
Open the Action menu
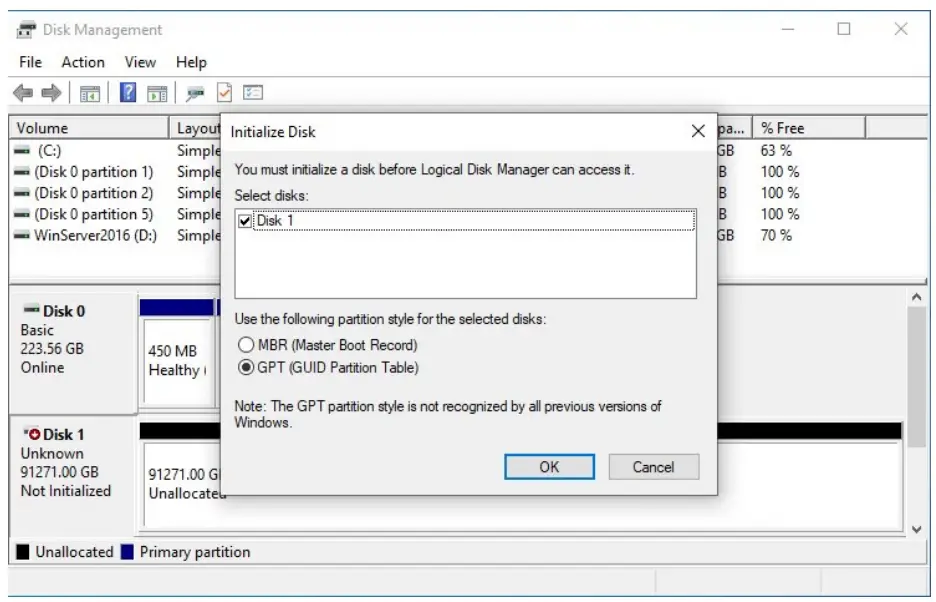point(83,62)
